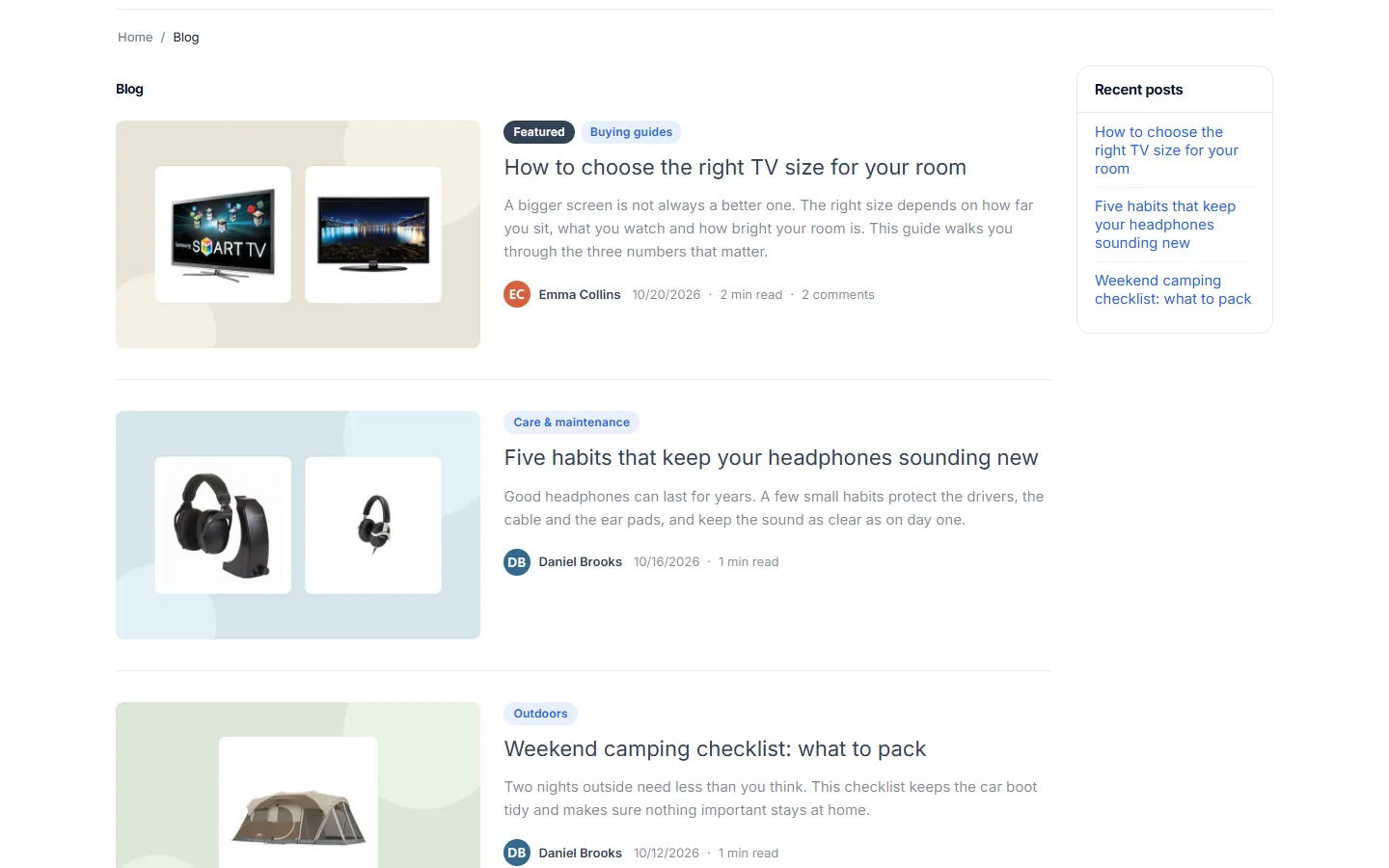Click the 10/12/2026 post date
This screenshot has width=1389, height=868.
click(x=667, y=854)
